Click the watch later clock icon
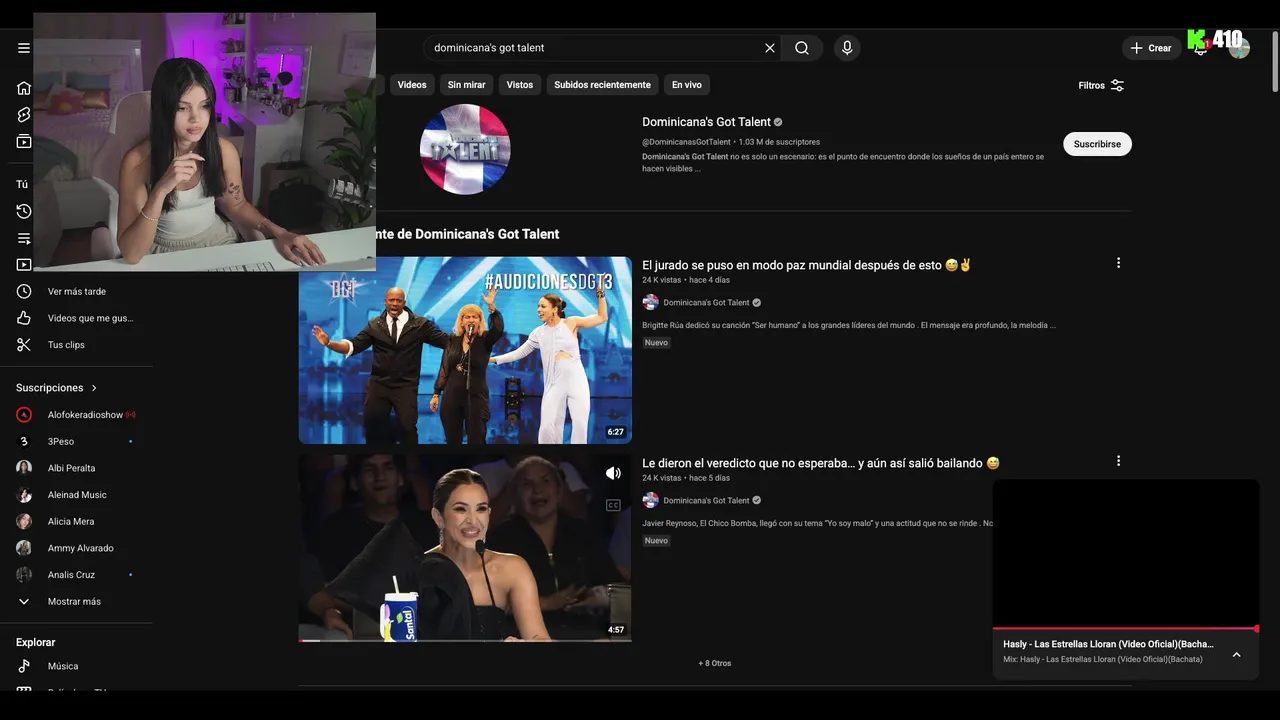 (x=24, y=291)
